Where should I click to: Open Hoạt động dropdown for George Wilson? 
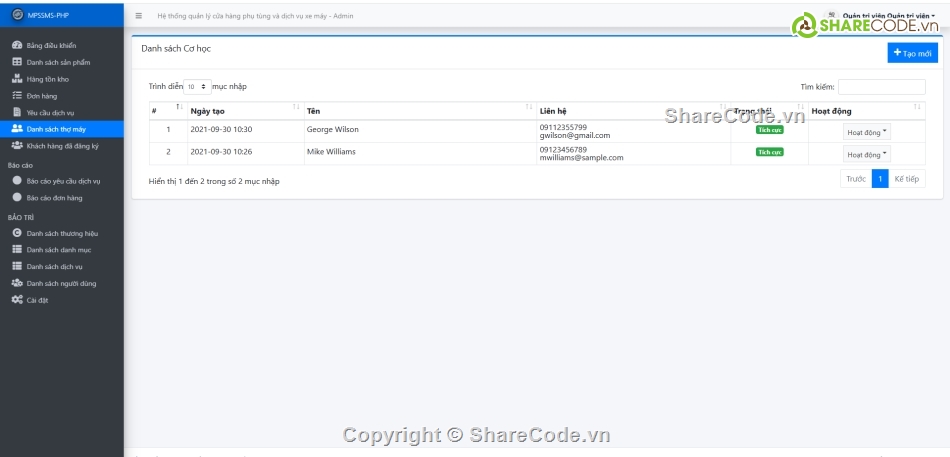click(866, 131)
